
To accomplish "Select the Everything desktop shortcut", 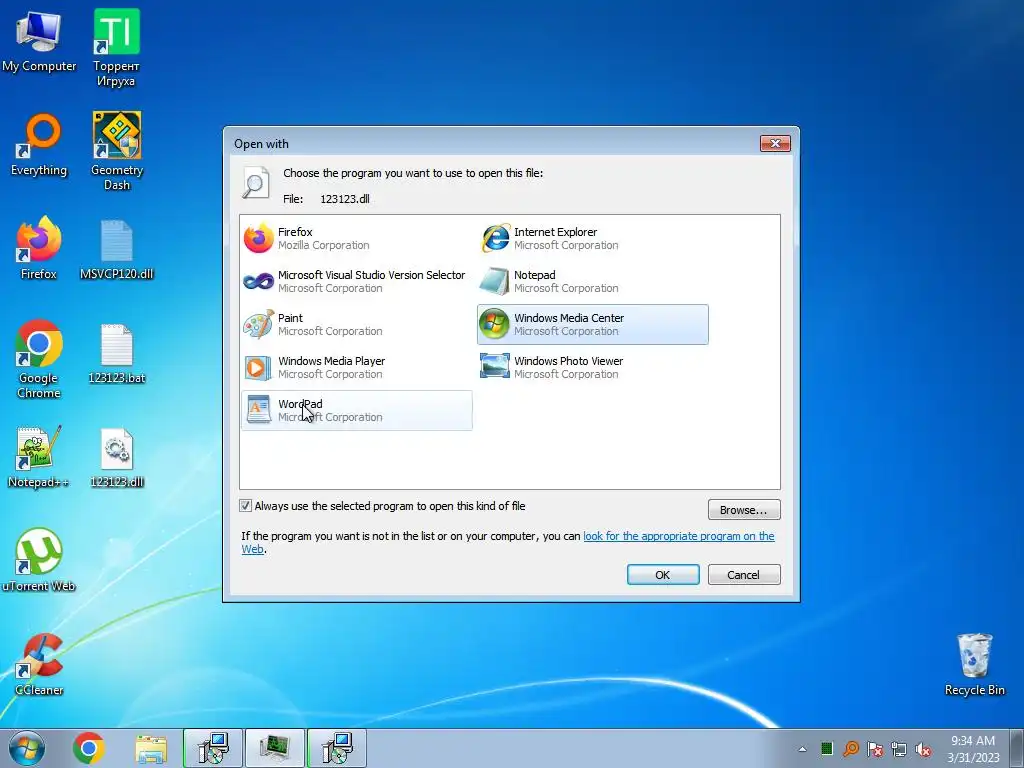I will click(x=39, y=145).
